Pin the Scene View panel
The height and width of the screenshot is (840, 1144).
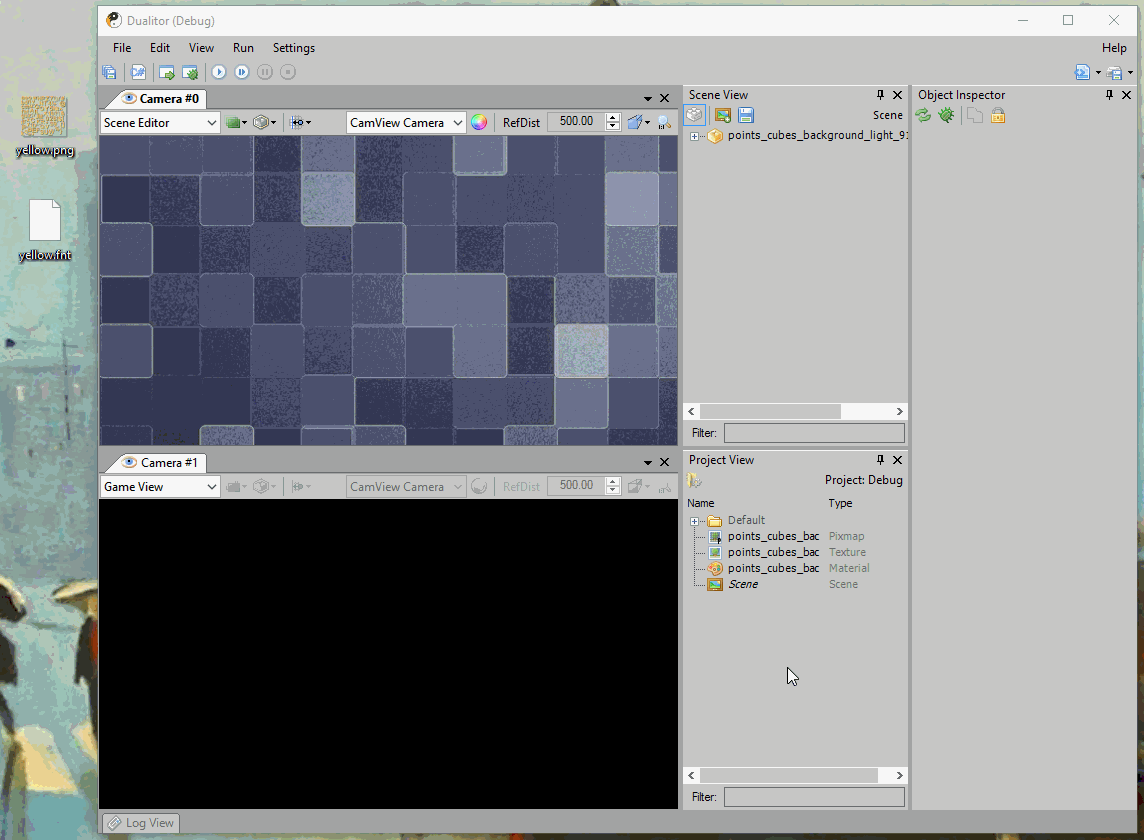pyautogui.click(x=880, y=95)
